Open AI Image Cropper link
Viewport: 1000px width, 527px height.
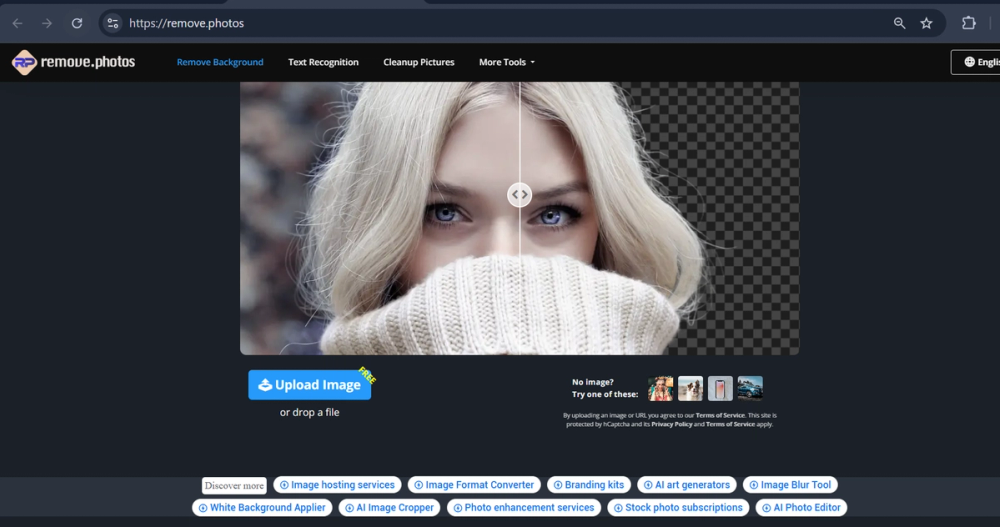pyautogui.click(x=389, y=508)
